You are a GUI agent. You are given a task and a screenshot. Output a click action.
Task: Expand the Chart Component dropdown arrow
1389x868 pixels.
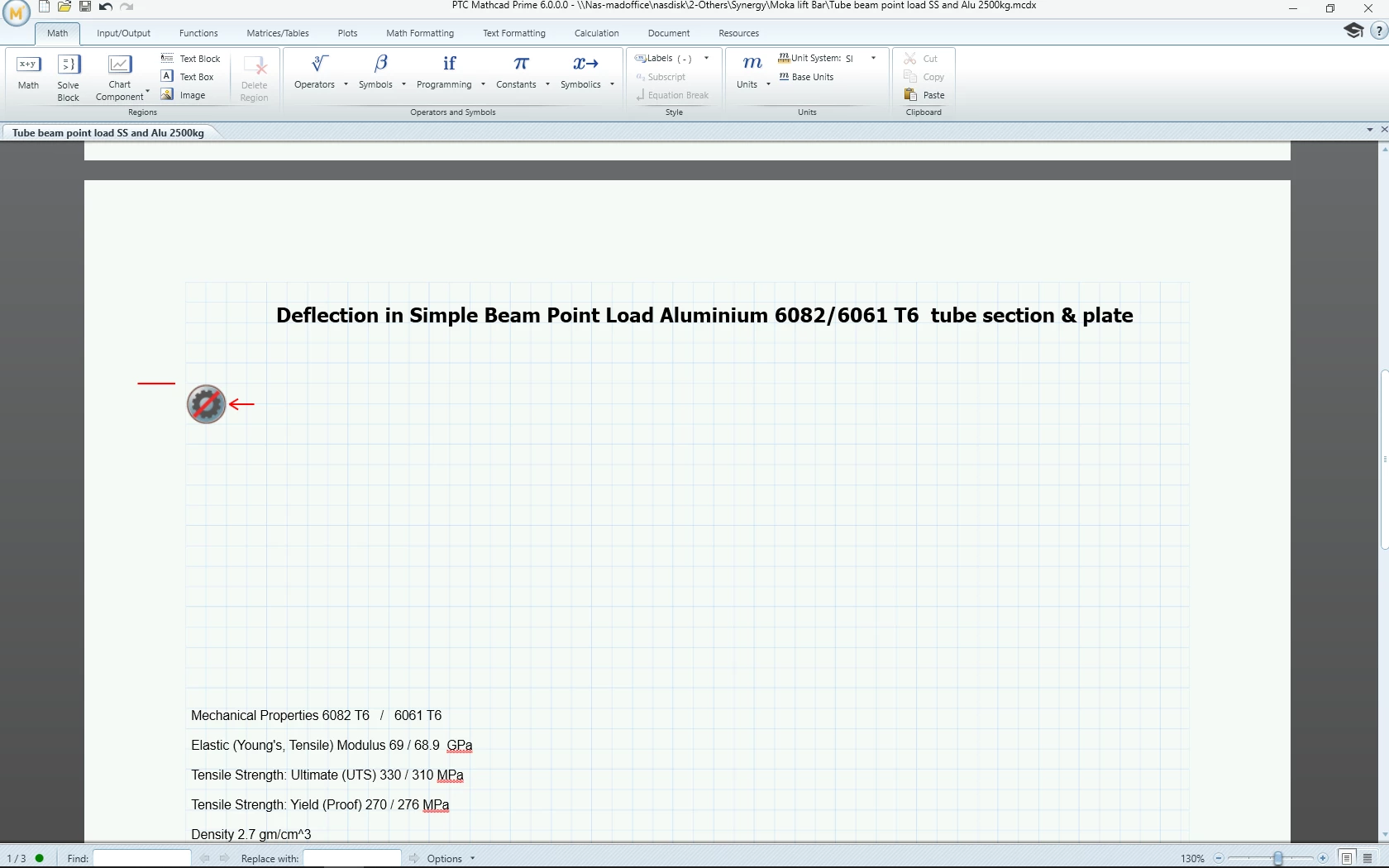pos(148,91)
